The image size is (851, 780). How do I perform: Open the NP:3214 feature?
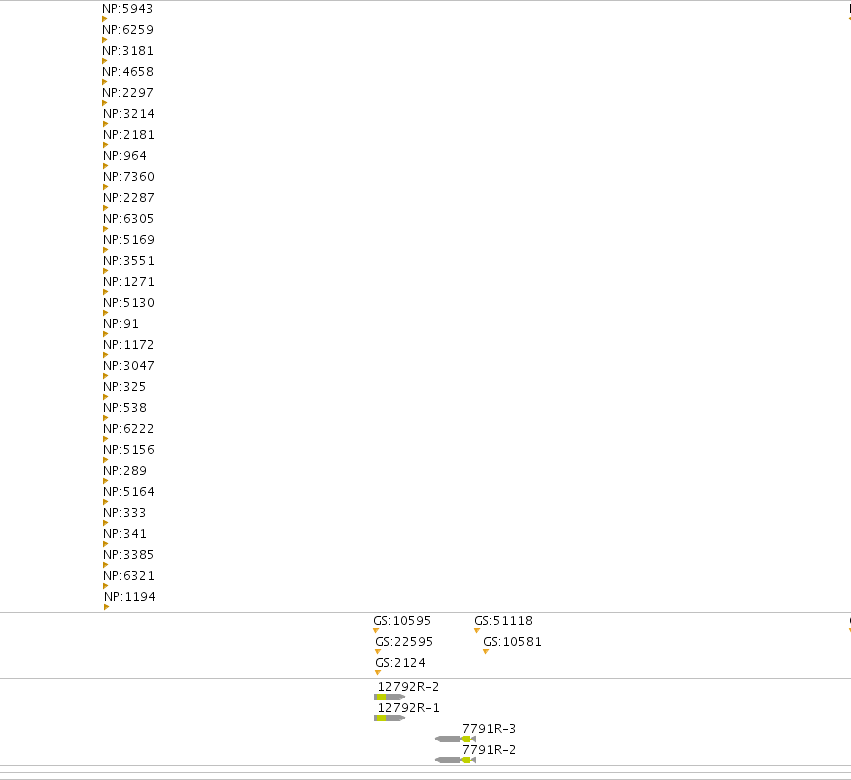[x=129, y=114]
